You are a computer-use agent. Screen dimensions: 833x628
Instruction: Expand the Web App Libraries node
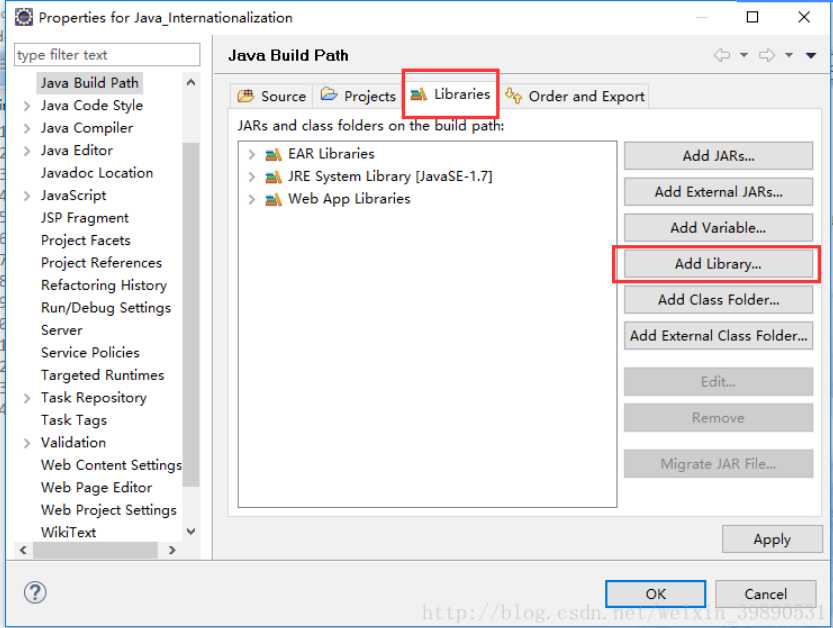pyautogui.click(x=252, y=200)
